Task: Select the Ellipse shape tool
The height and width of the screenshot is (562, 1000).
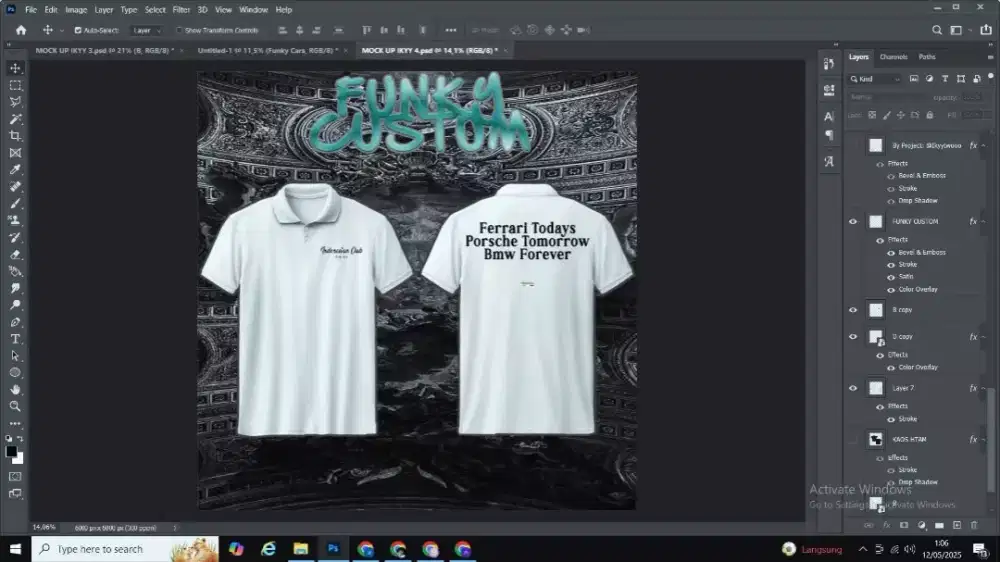Action: point(15,373)
